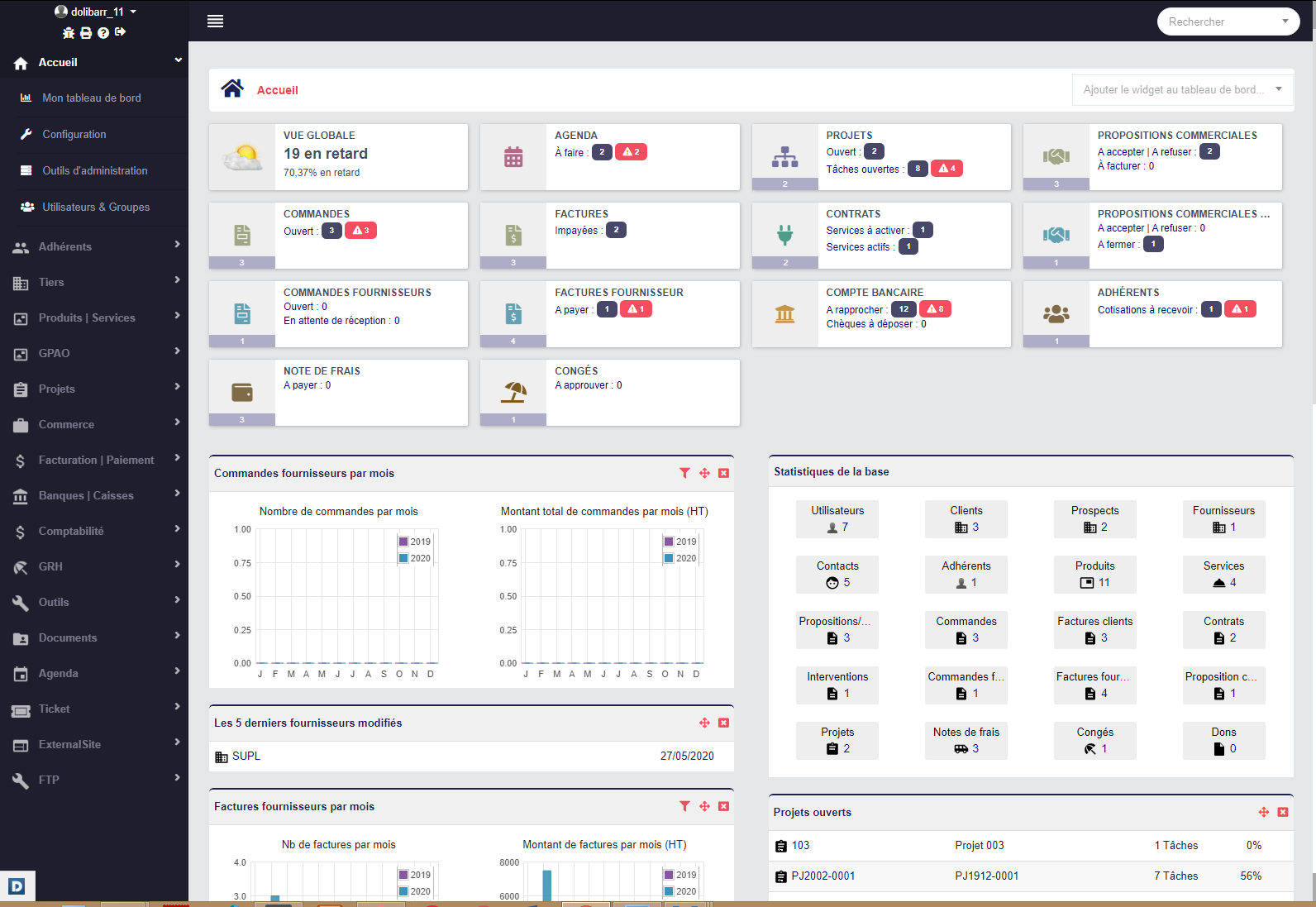Click the Agenda calendar icon tile
The height and width of the screenshot is (907, 1316).
(513, 156)
